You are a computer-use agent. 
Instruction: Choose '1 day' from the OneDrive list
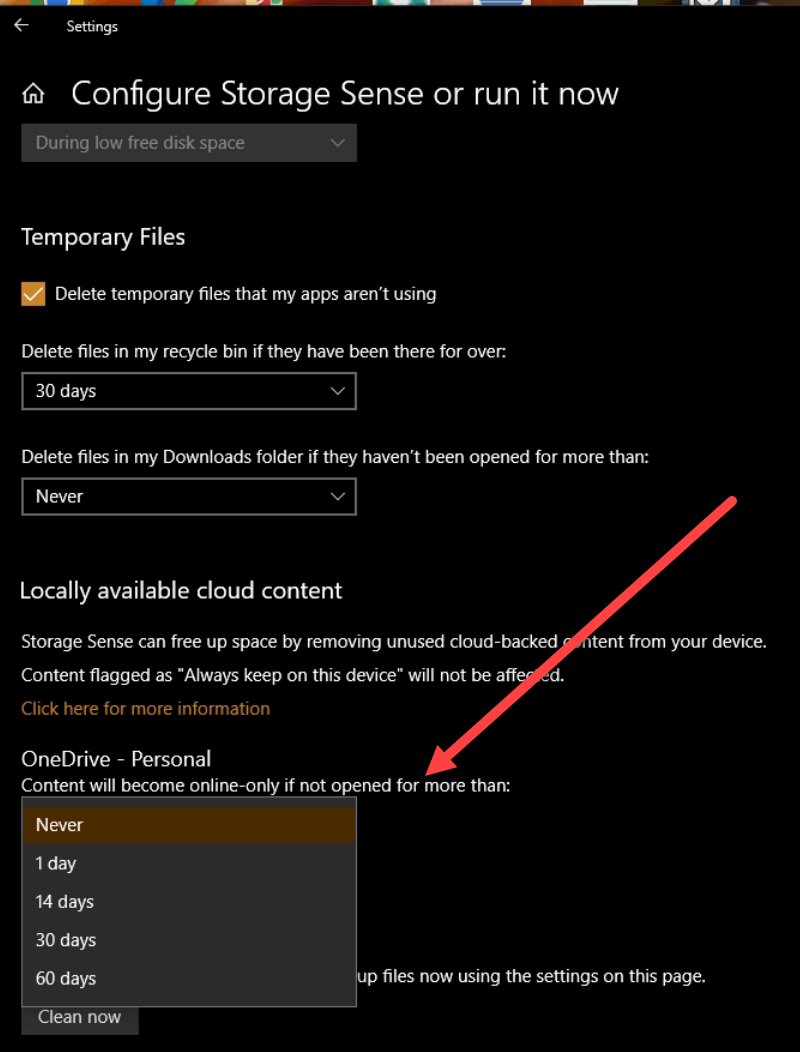tap(189, 863)
